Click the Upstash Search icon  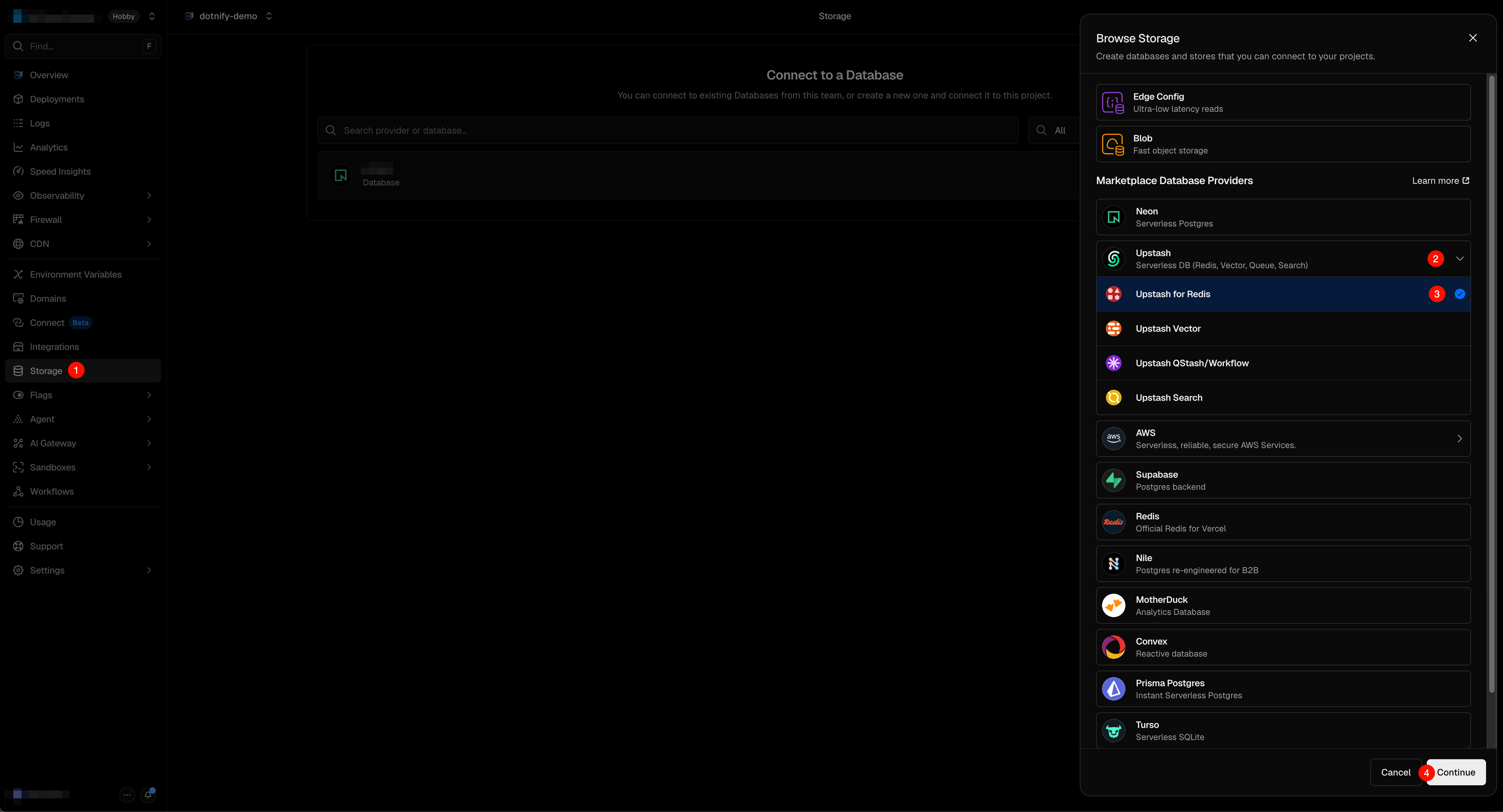pos(1113,398)
